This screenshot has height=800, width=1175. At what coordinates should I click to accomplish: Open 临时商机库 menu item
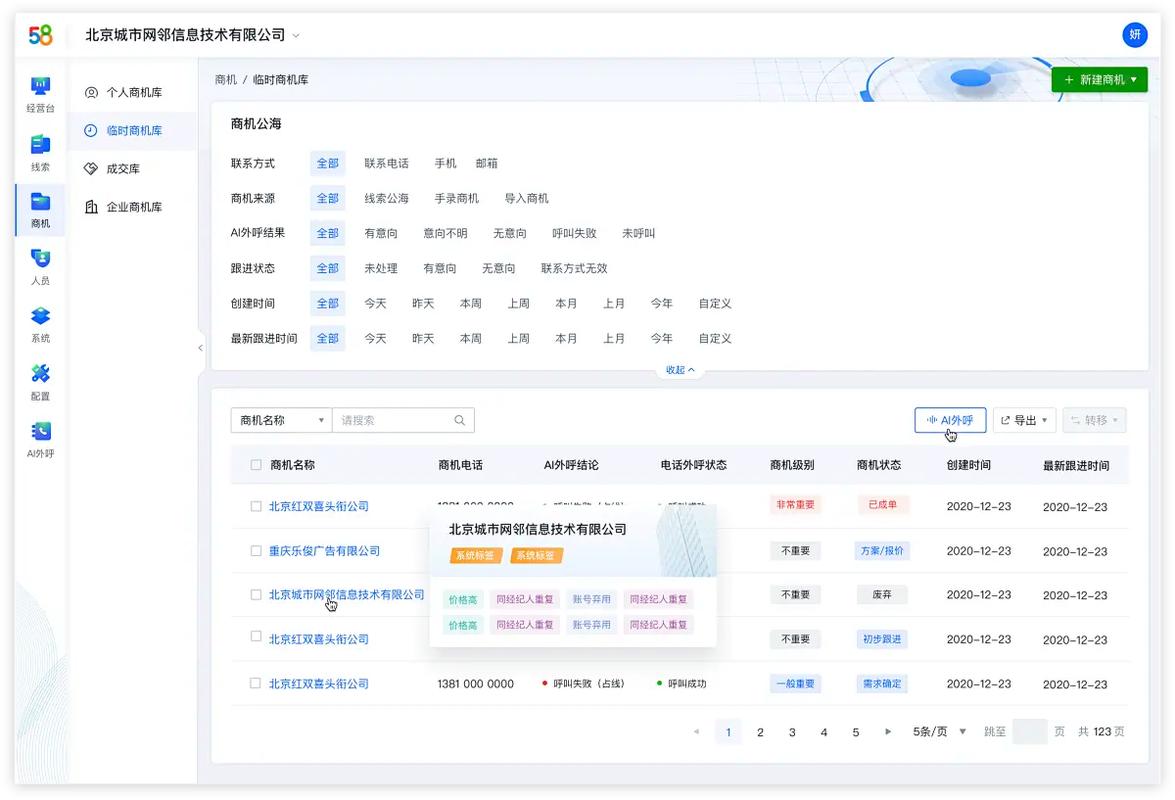point(132,130)
